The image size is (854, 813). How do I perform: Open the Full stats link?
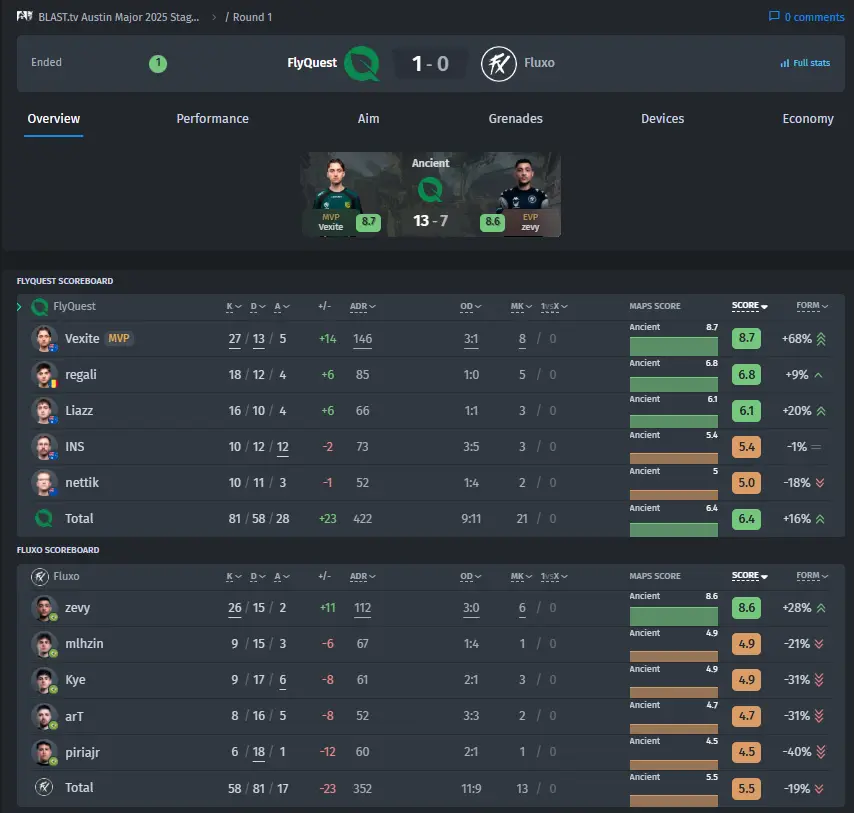coord(805,63)
